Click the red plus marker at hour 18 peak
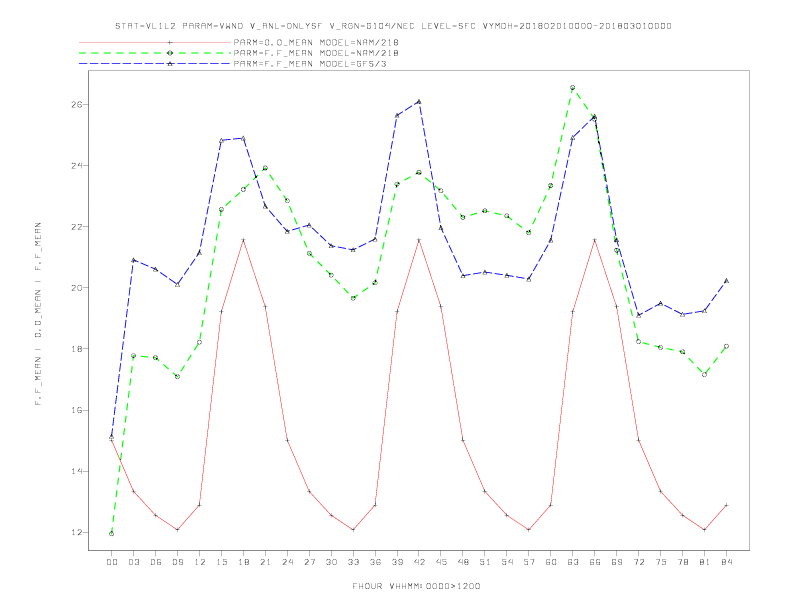Viewport: 792px width, 612px height. tap(243, 240)
